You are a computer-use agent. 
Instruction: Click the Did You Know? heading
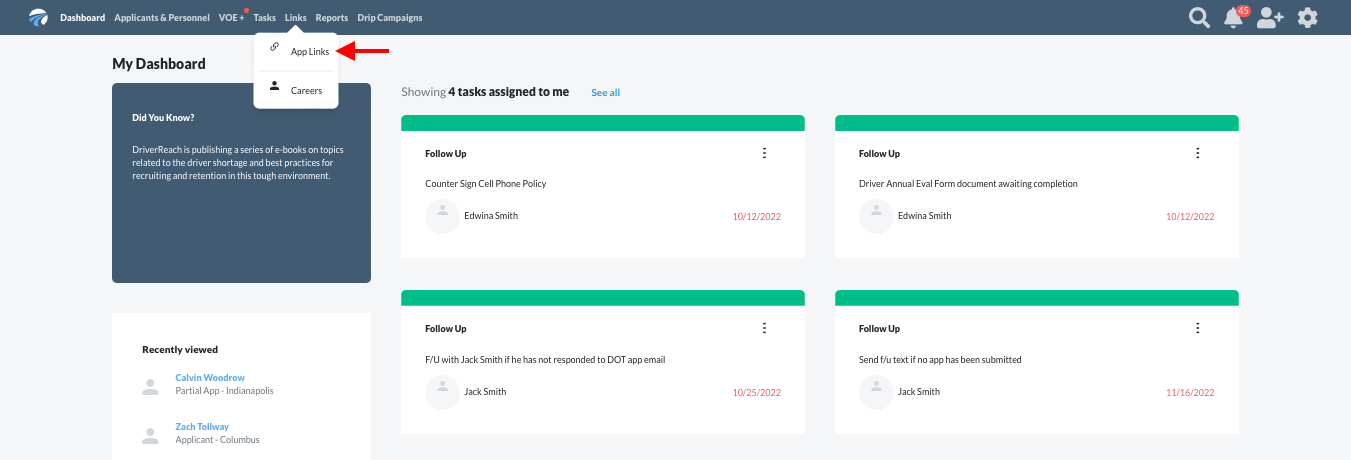tap(163, 117)
